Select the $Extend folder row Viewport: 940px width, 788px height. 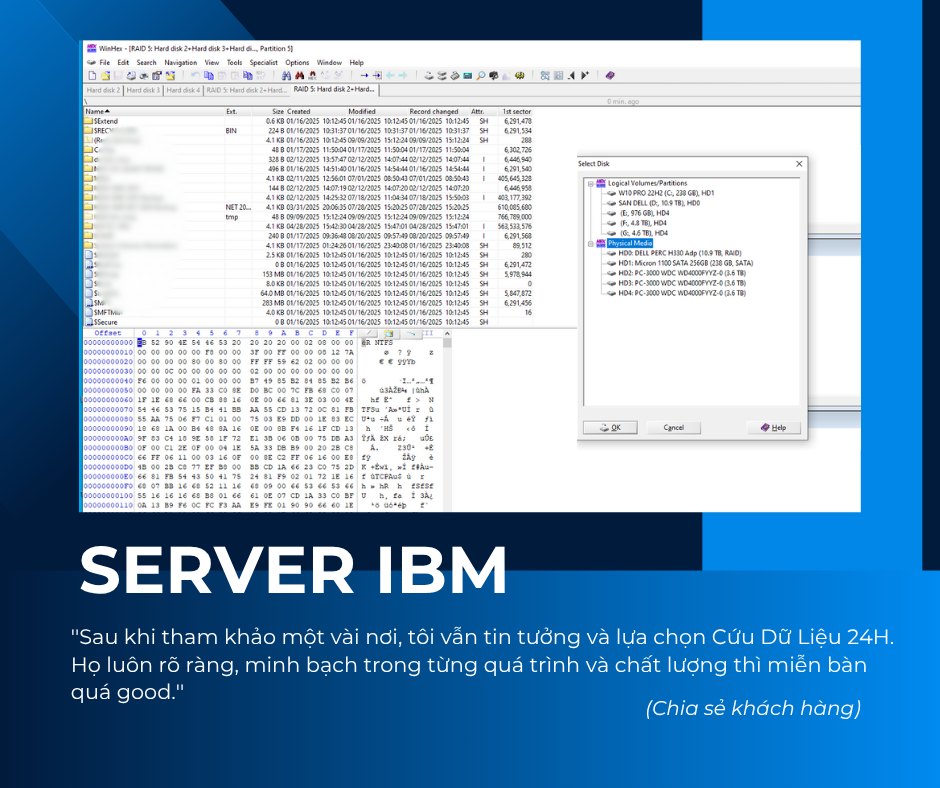click(308, 121)
